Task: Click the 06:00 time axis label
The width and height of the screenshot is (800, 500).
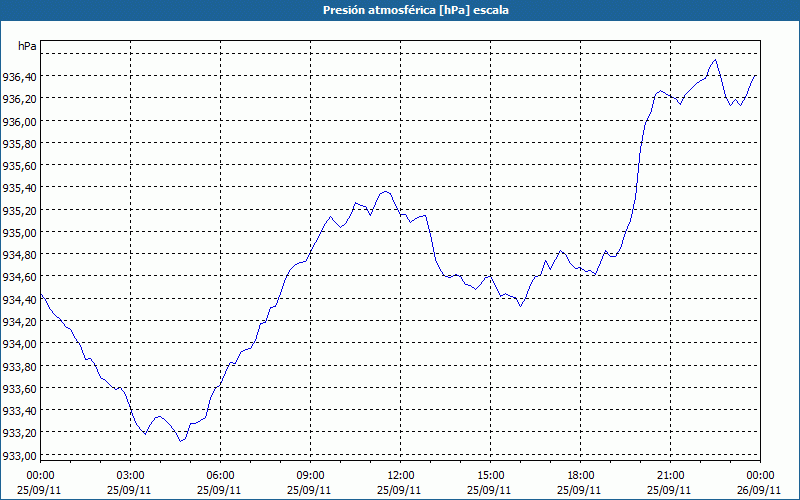Action: click(x=220, y=476)
